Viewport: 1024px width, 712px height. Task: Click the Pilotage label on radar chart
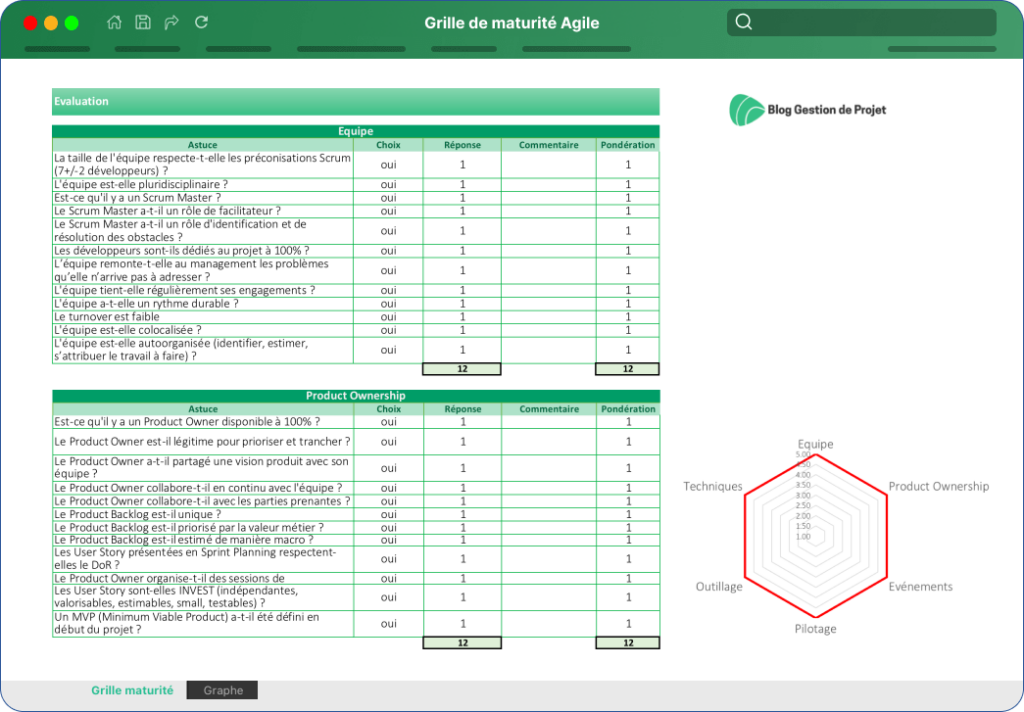(x=815, y=629)
